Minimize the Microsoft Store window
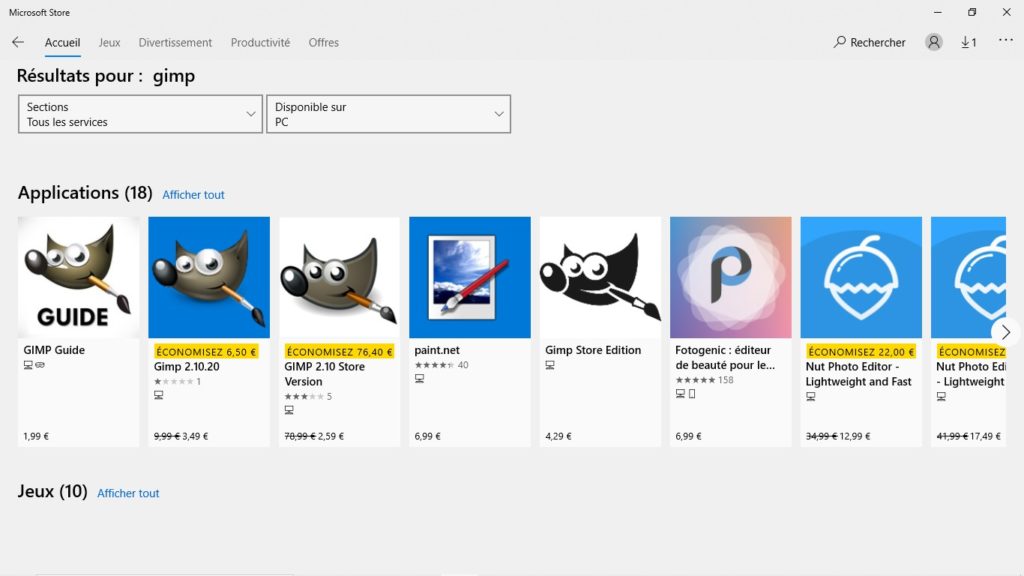The image size is (1024, 576). pyautogui.click(x=938, y=12)
